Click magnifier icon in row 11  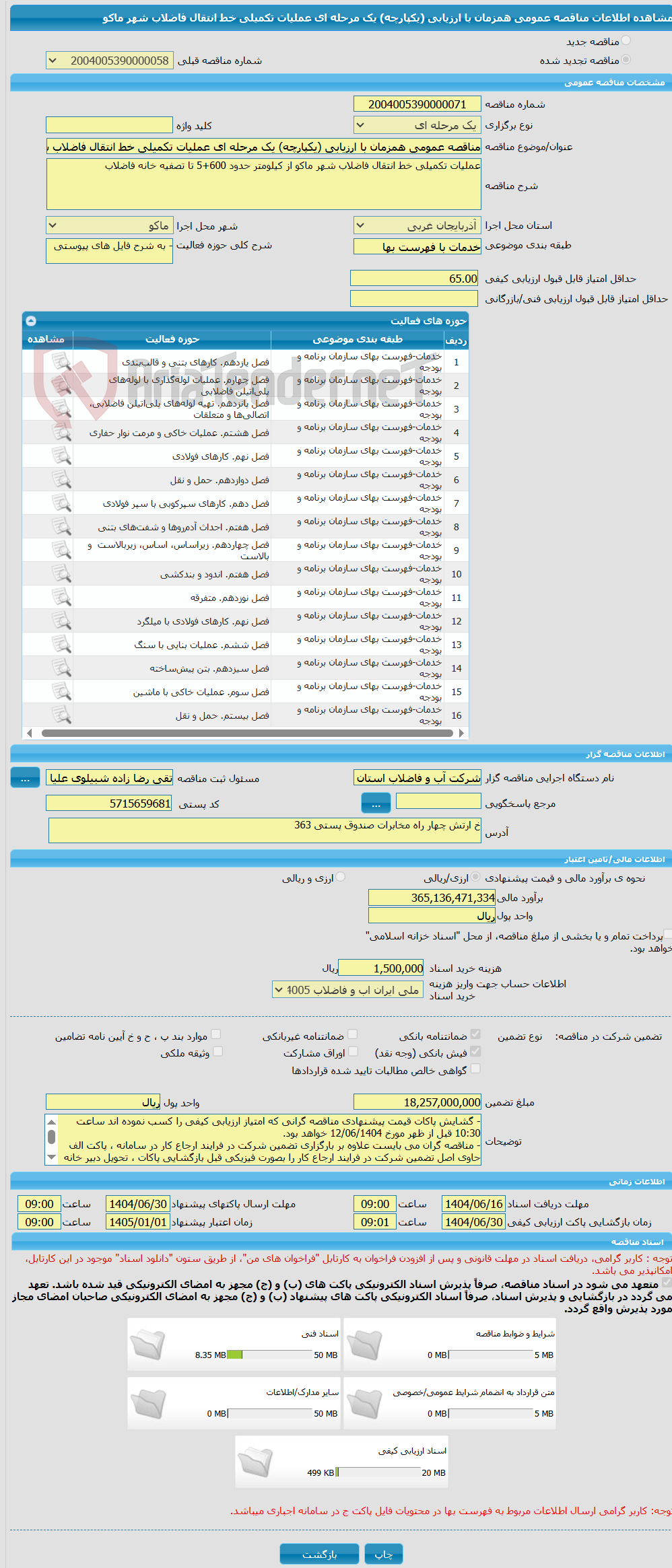coord(61,598)
